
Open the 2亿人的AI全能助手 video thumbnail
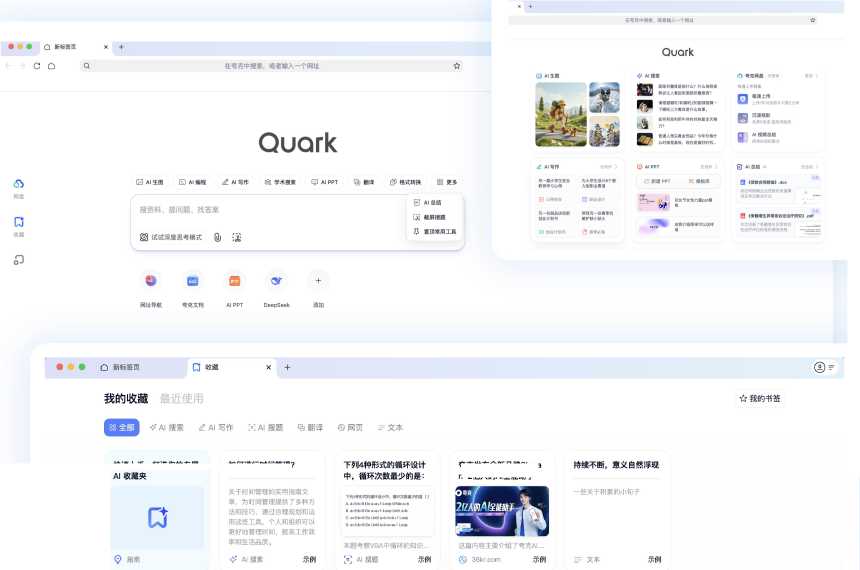502,511
